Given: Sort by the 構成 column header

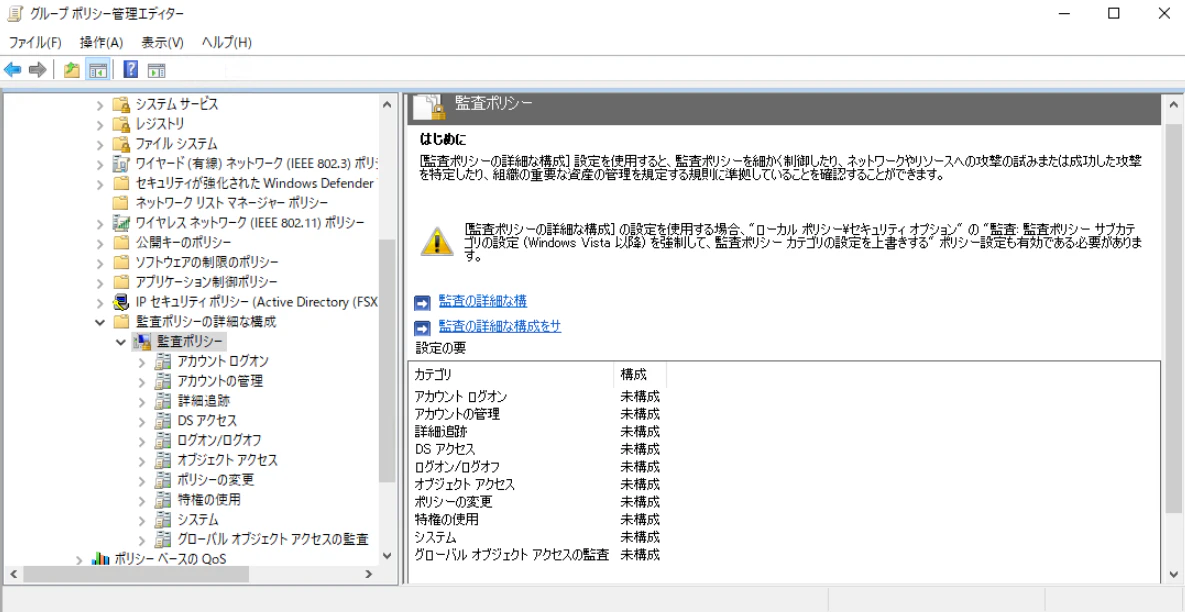Looking at the screenshot, I should [640, 374].
